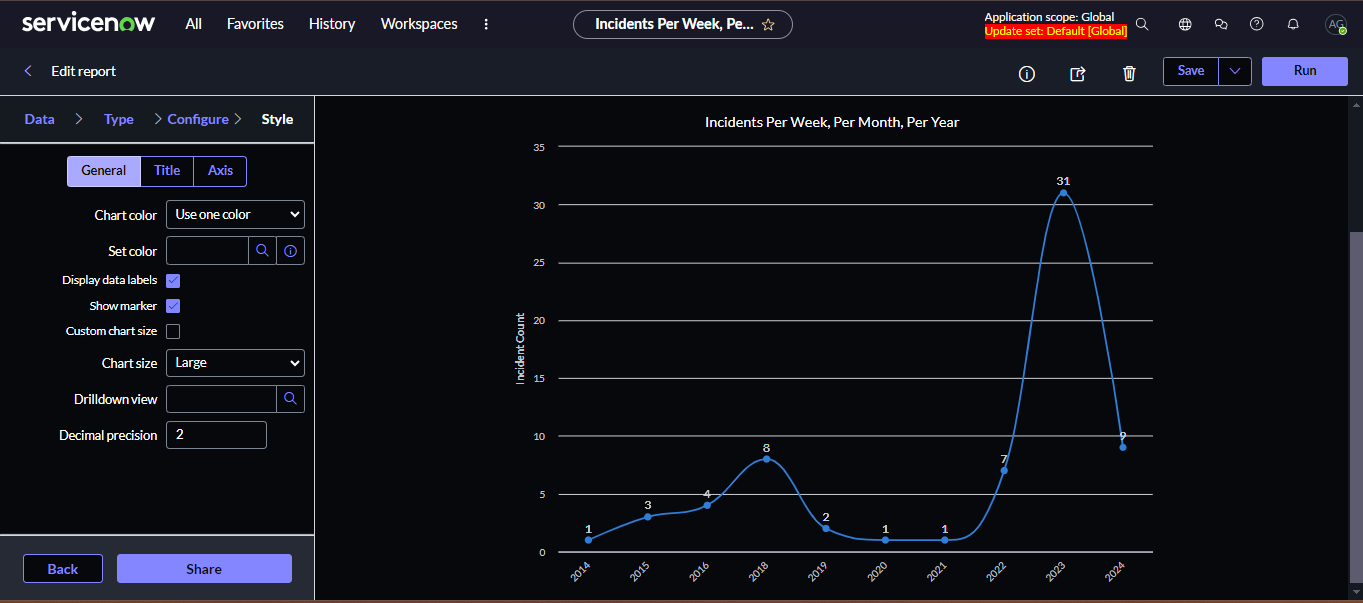
Task: Click the share/export report icon
Action: [1077, 72]
